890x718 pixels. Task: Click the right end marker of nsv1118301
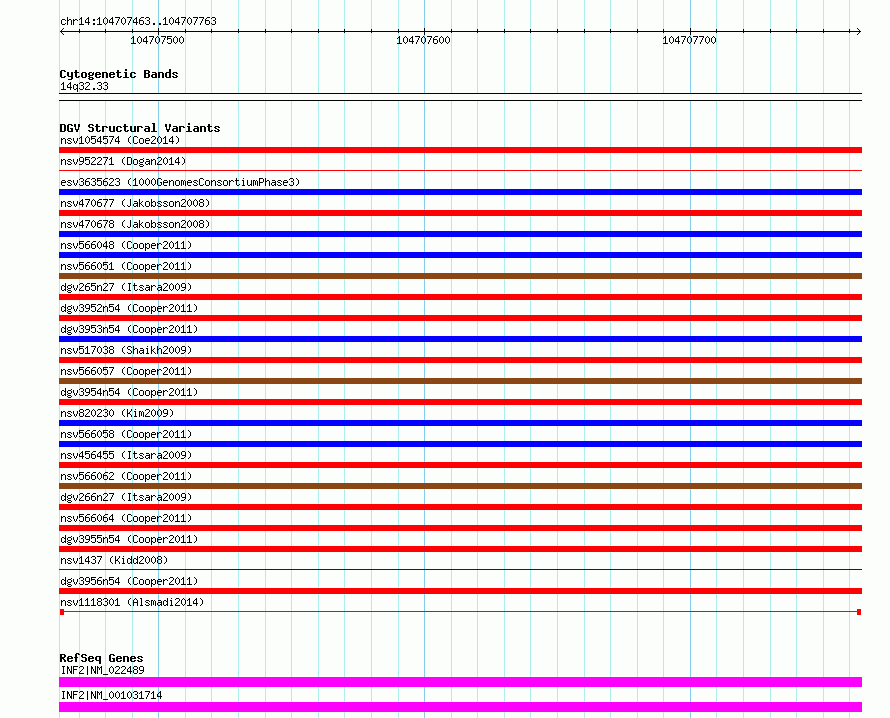coord(859,612)
